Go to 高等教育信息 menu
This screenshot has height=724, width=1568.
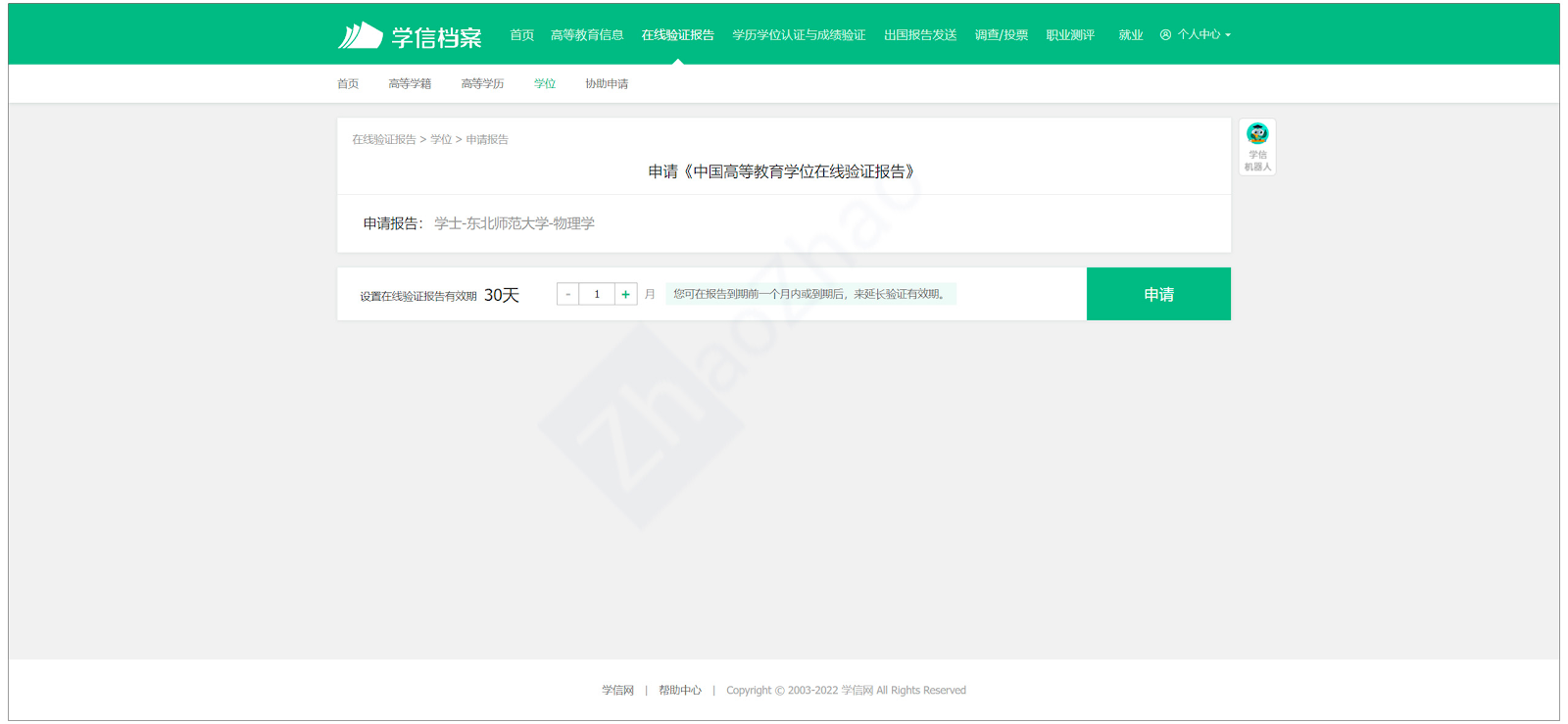(587, 34)
